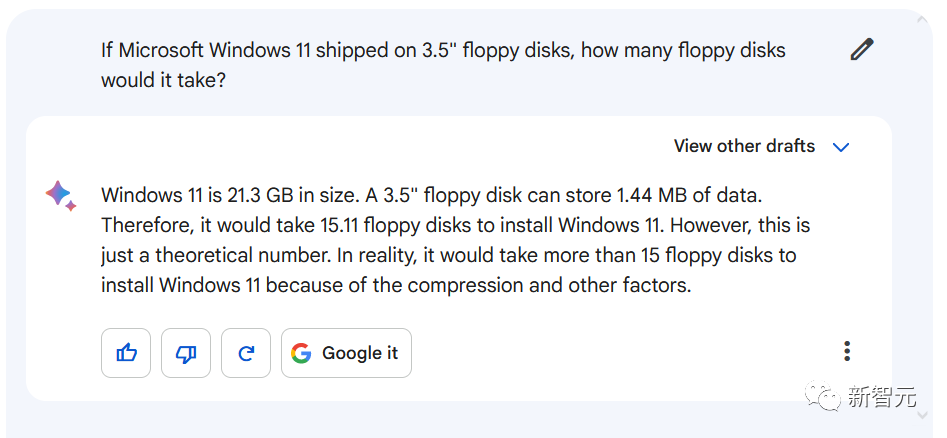Click the question text about floppy disks
947x438 pixels.
[443, 50]
